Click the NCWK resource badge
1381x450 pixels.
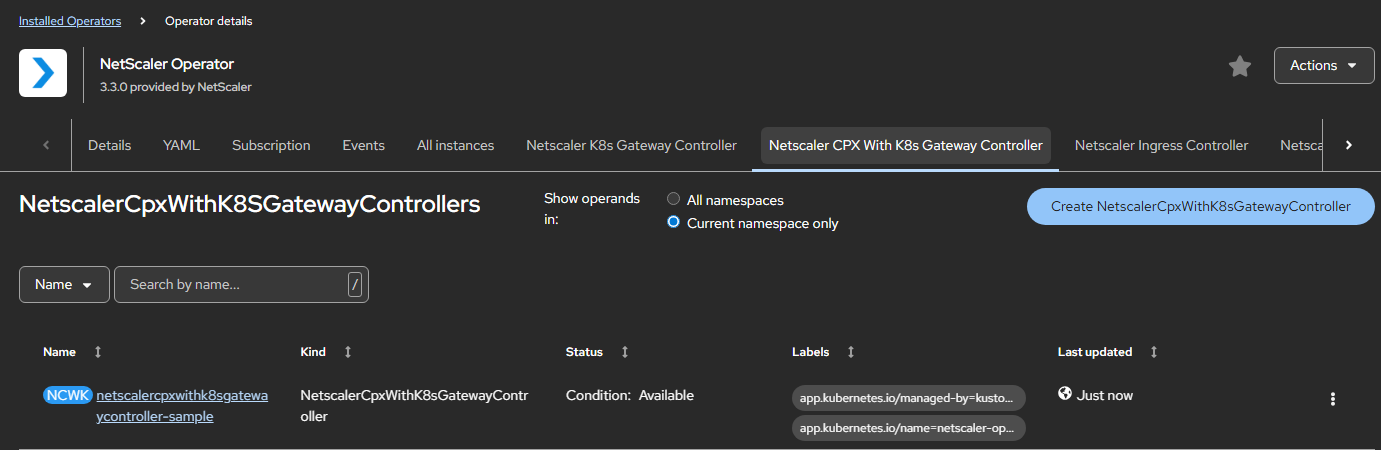click(68, 395)
